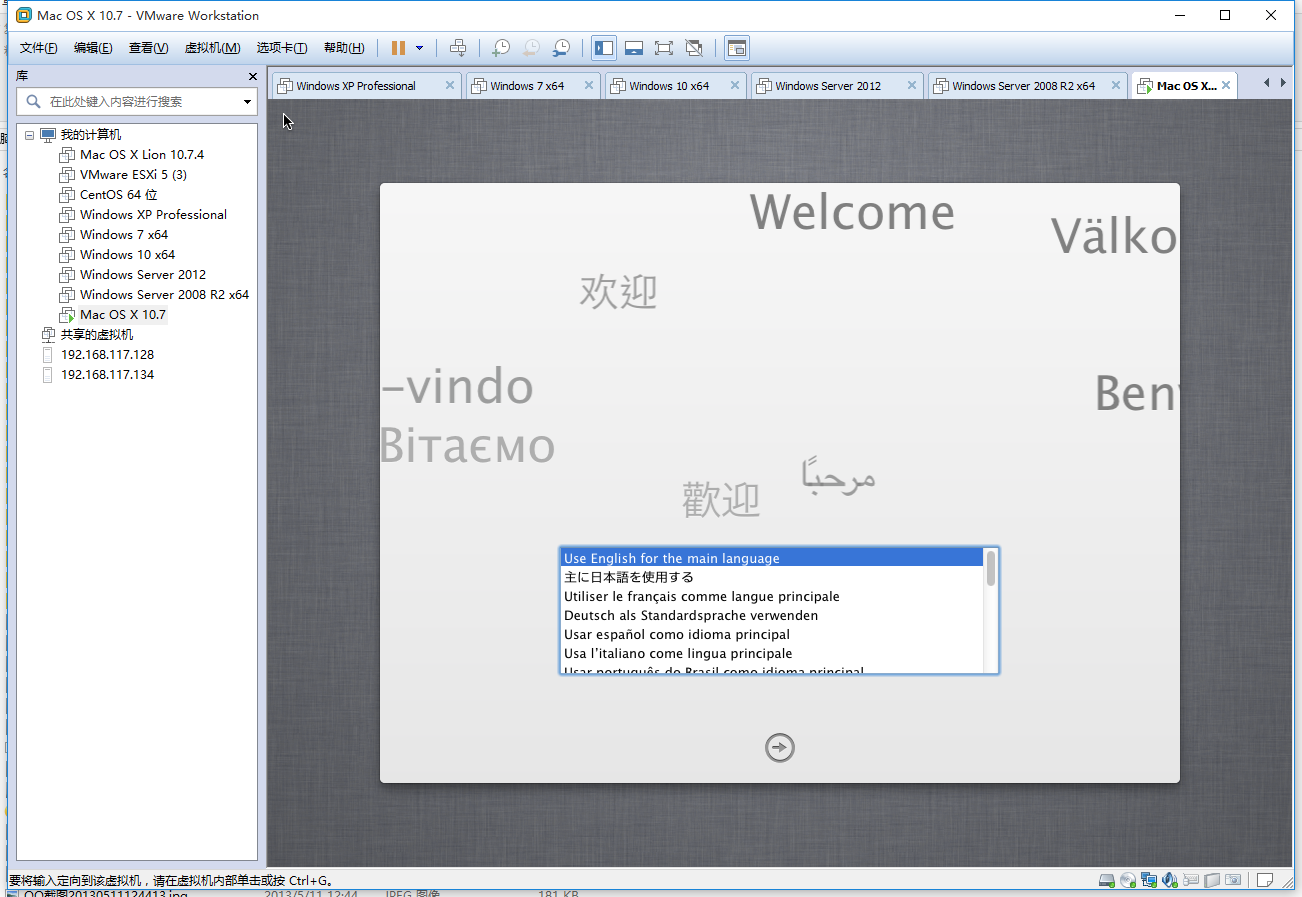Select CentOS 64 位 in the library

pos(118,195)
